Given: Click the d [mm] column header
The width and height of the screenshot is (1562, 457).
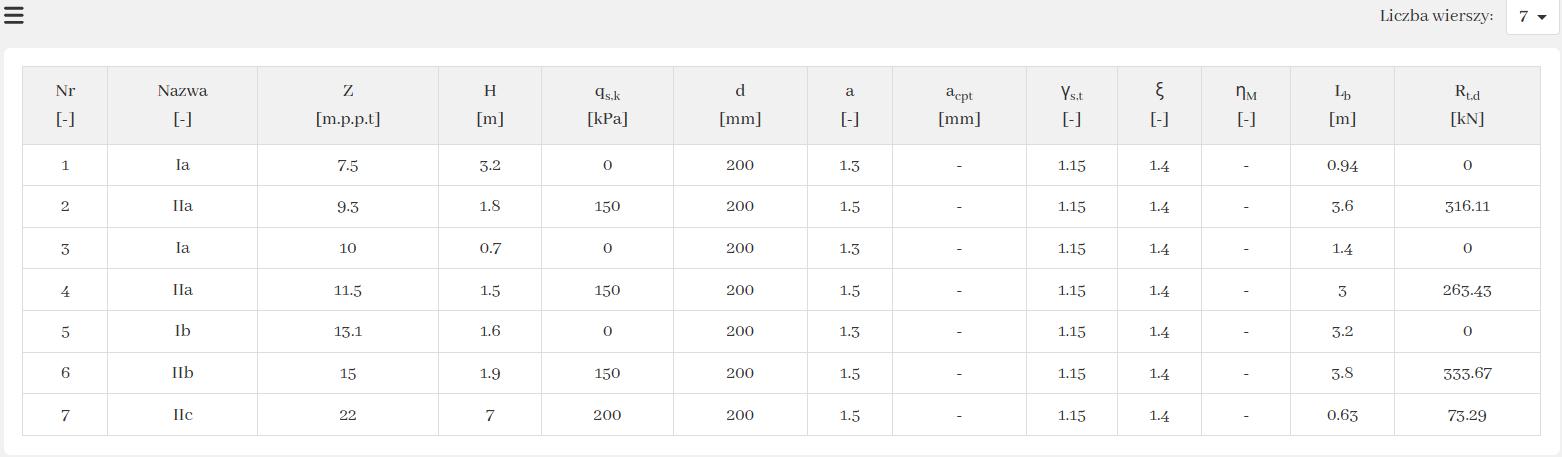Looking at the screenshot, I should (740, 104).
